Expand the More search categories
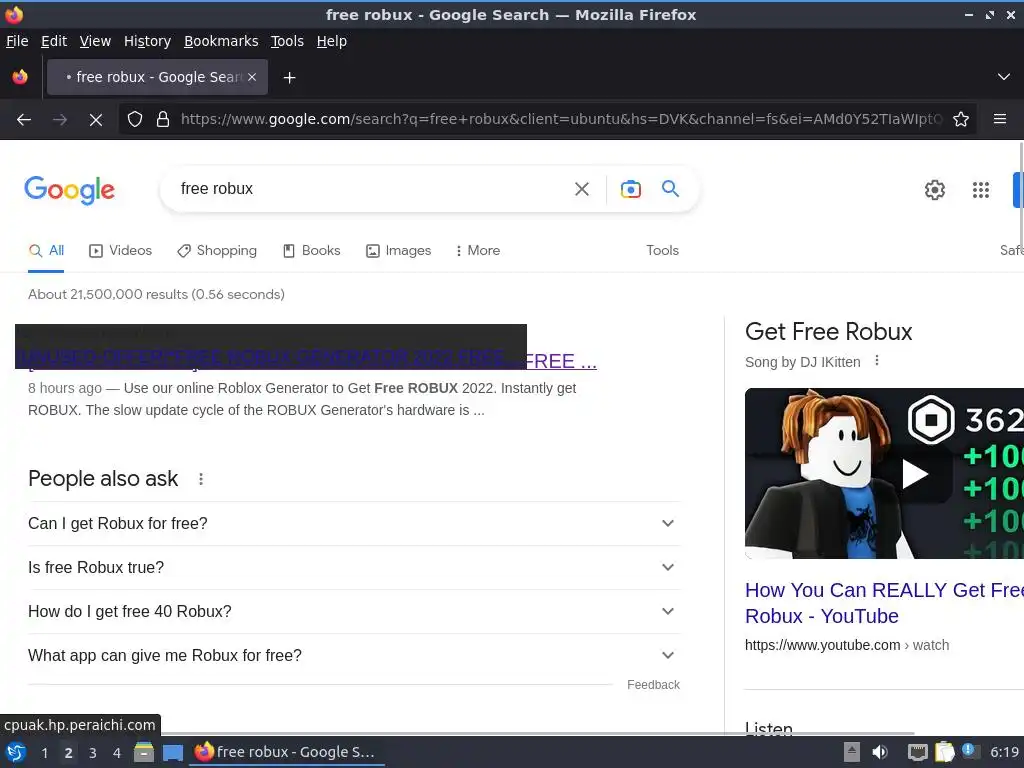 coord(478,251)
